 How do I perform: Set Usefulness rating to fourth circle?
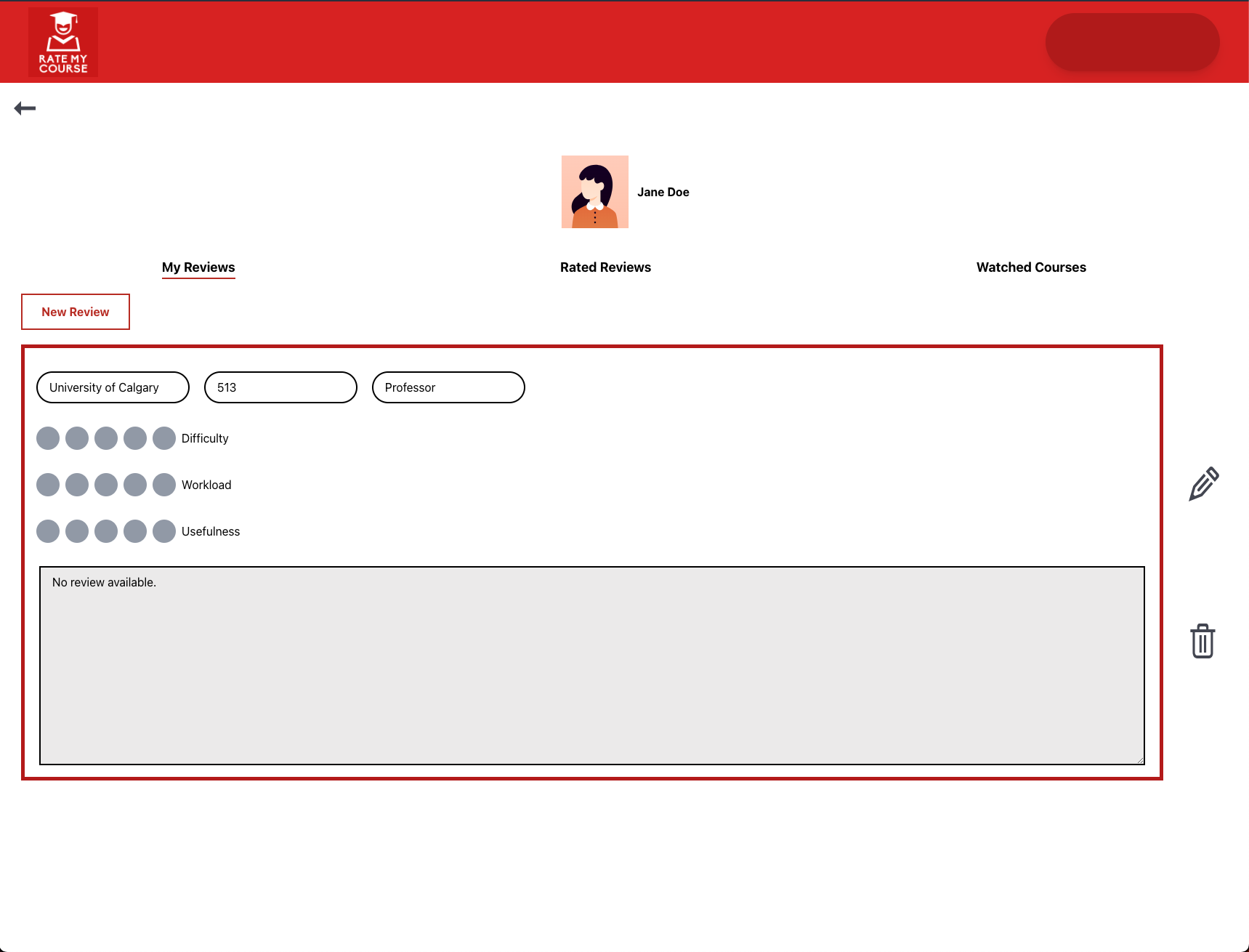pos(135,531)
